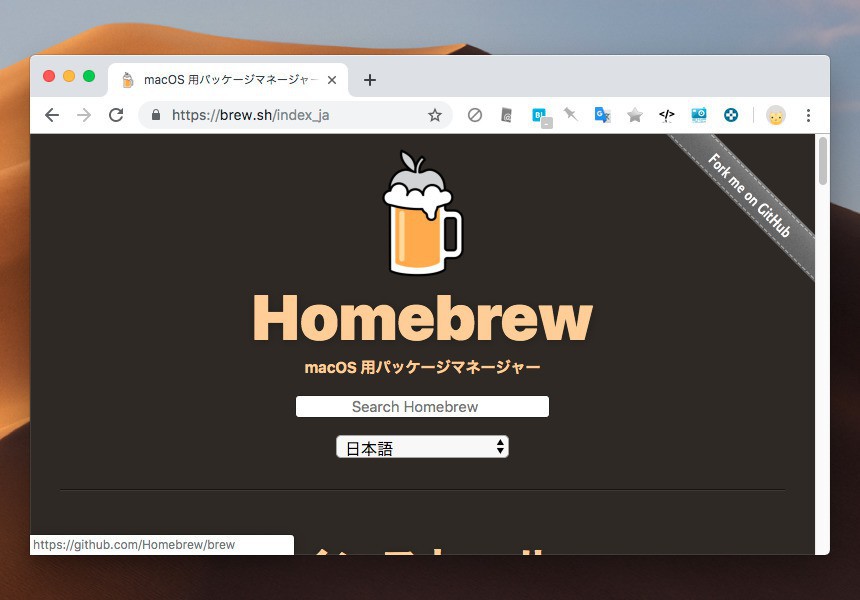Reload the brew.sh page

point(116,115)
